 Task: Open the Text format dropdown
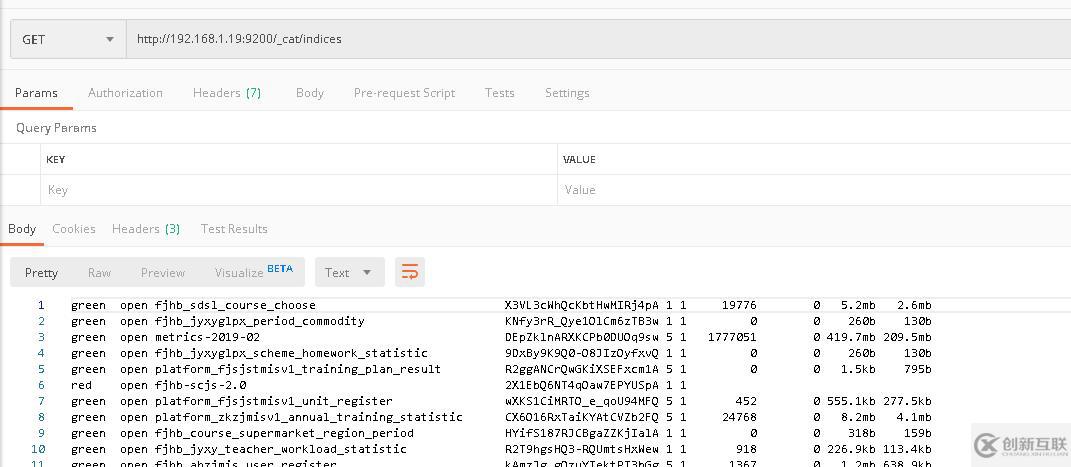[349, 272]
